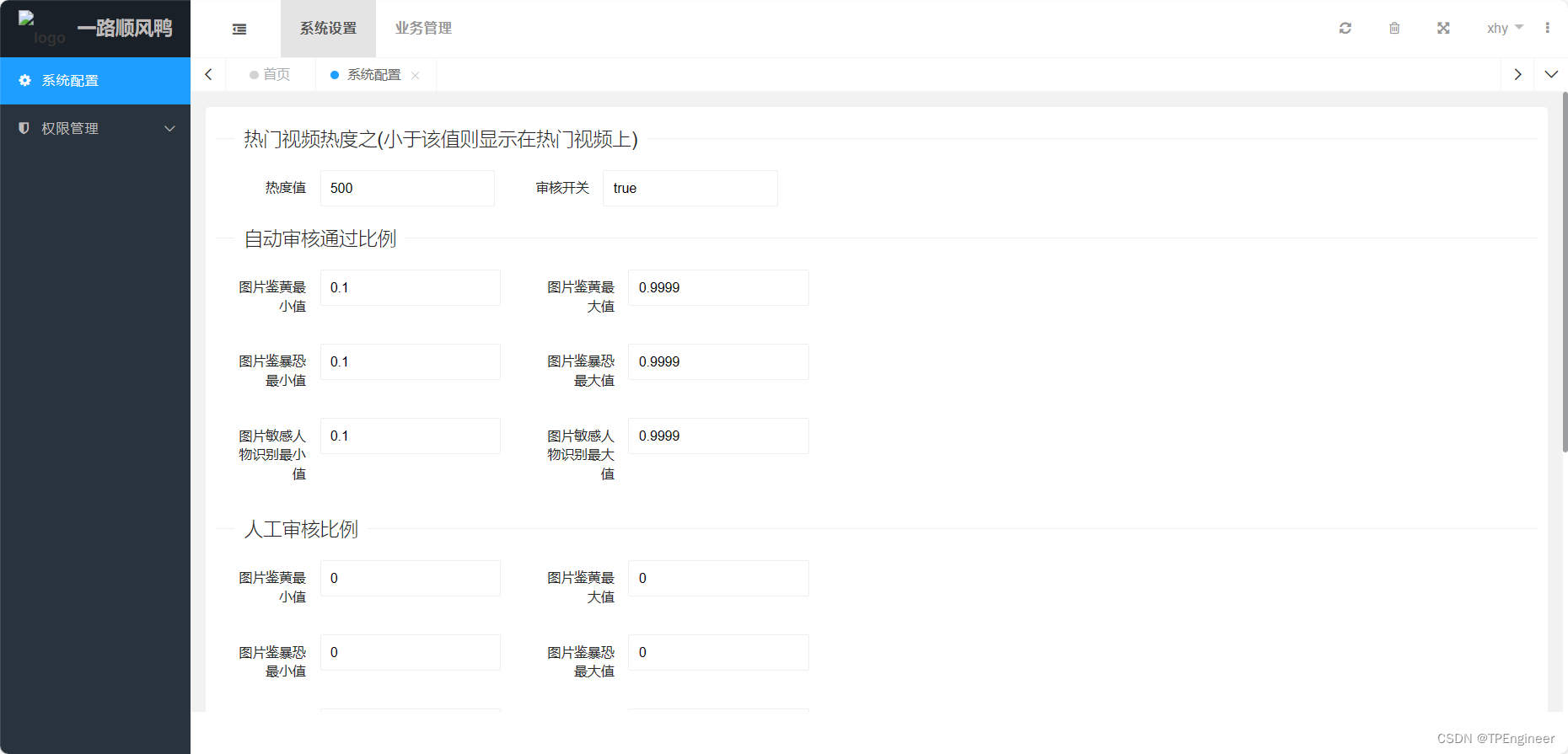The height and width of the screenshot is (754, 1568).
Task: Open the vertical three-dot more menu
Action: click(x=1547, y=28)
